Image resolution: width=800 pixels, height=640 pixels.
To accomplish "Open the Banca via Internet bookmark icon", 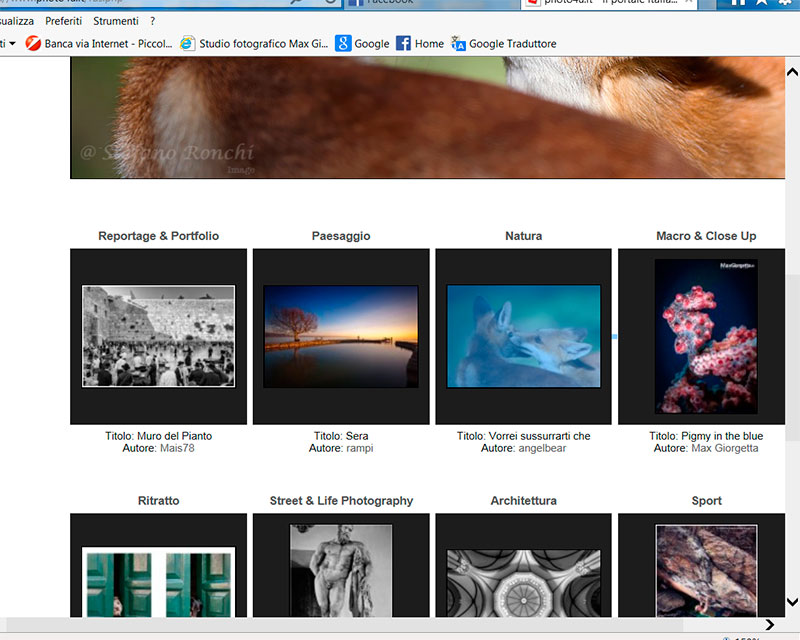I will click(x=33, y=43).
